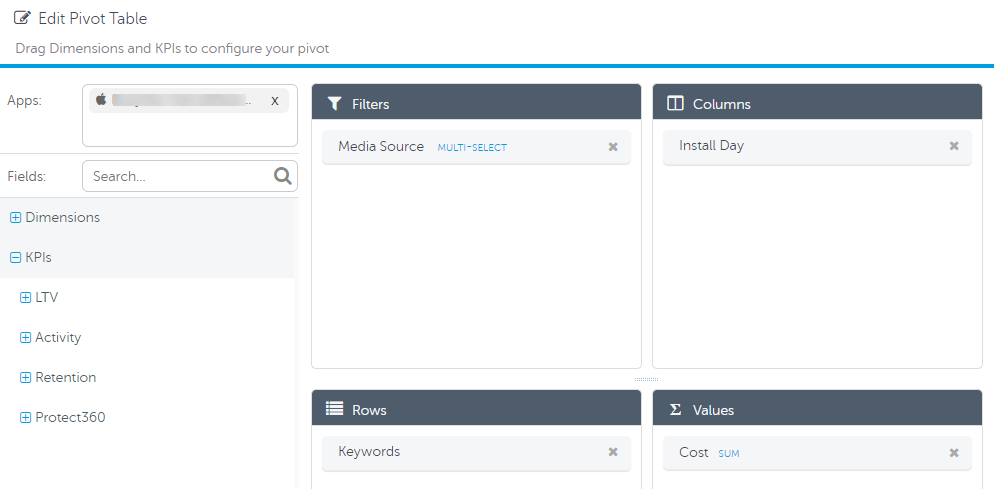Expand the Retention KPI group
This screenshot has width=994, height=489.
click(26, 378)
